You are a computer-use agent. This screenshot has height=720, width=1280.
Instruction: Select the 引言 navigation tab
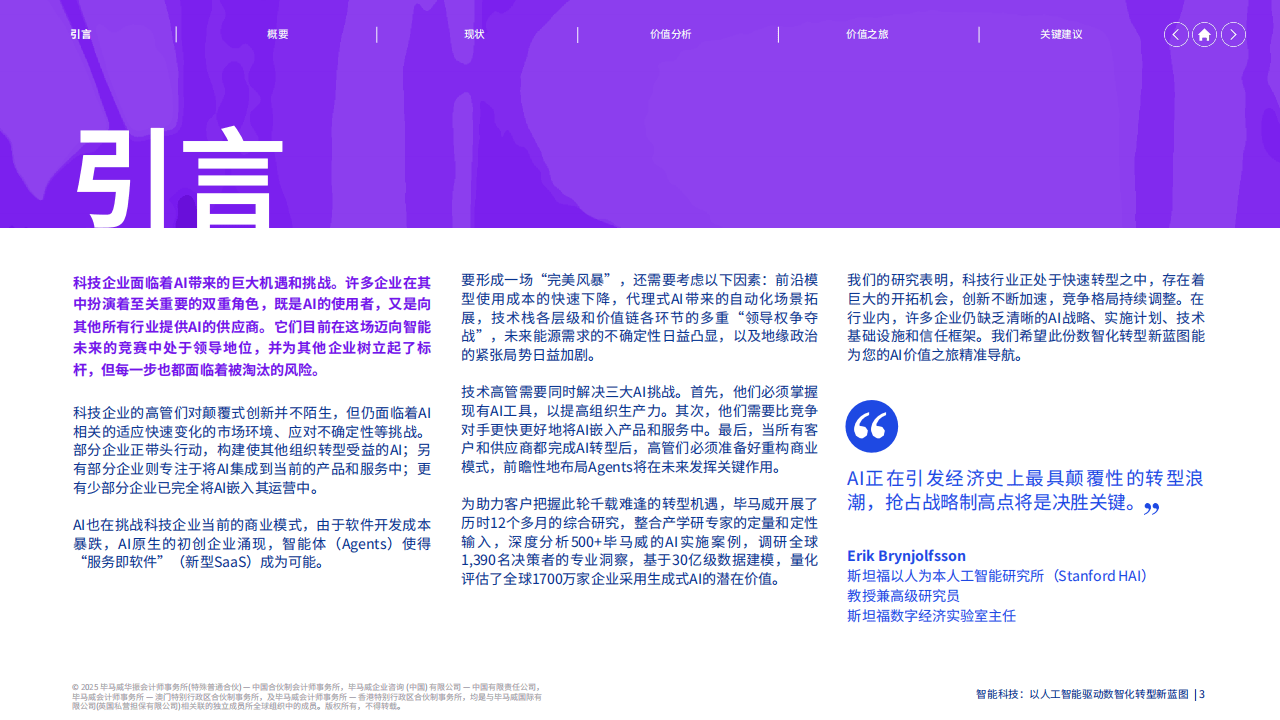[81, 34]
